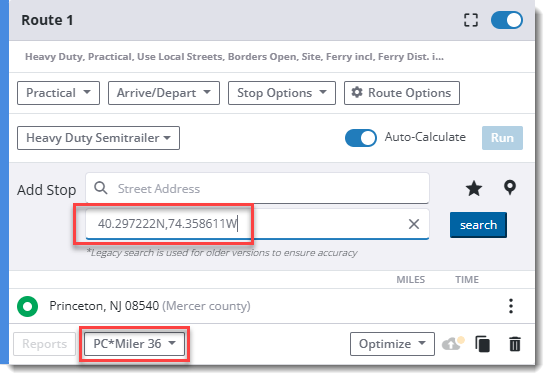The height and width of the screenshot is (380, 550).
Task: Open favorites with the star icon
Action: (x=474, y=188)
